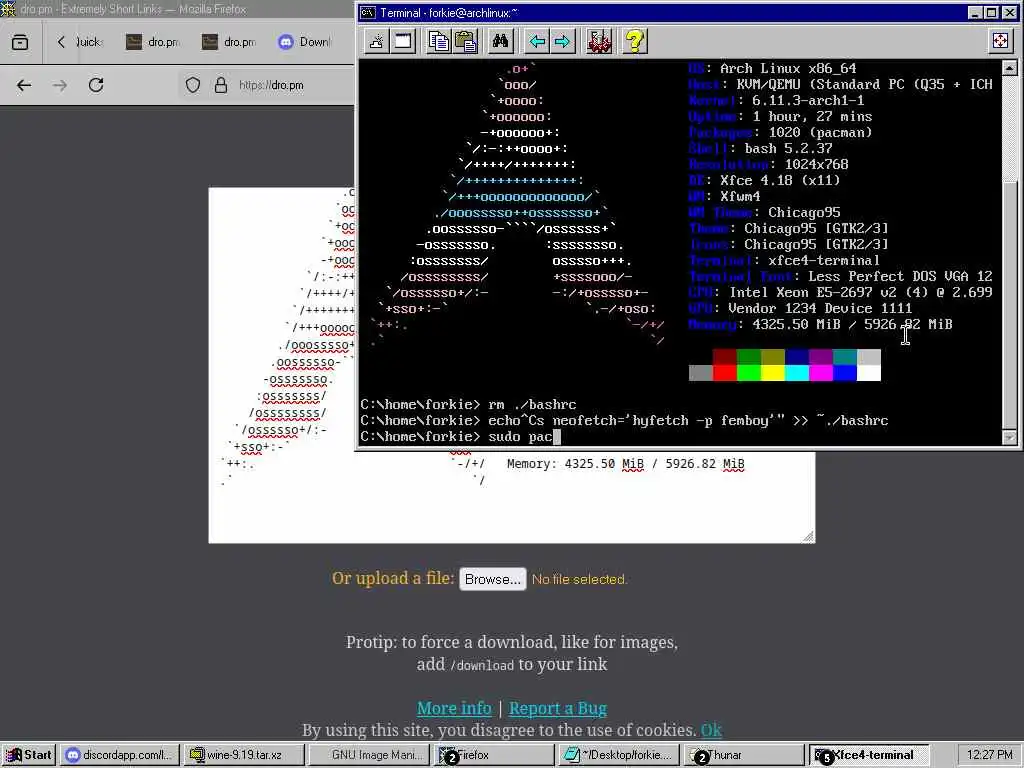Click the terminal scrollbar down arrow
This screenshot has height=768, width=1024.
(x=1010, y=437)
